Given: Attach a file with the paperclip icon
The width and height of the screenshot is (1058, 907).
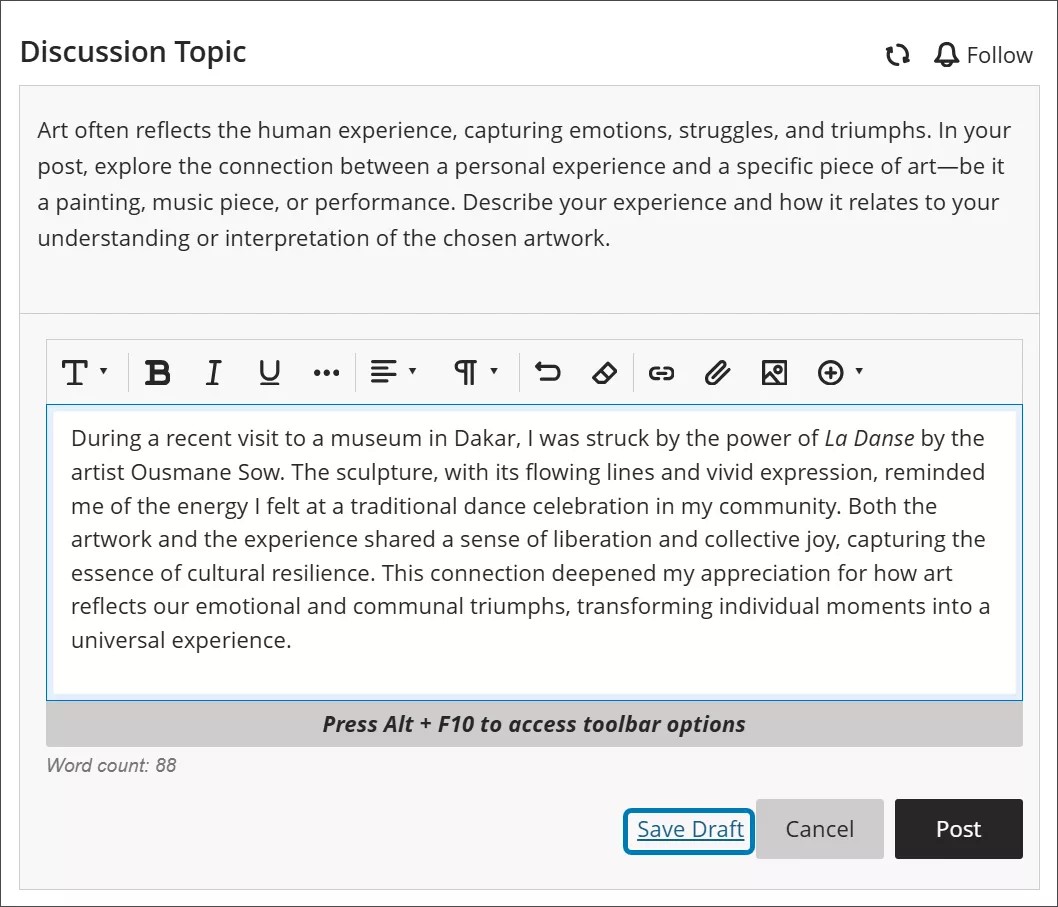Looking at the screenshot, I should click(717, 372).
